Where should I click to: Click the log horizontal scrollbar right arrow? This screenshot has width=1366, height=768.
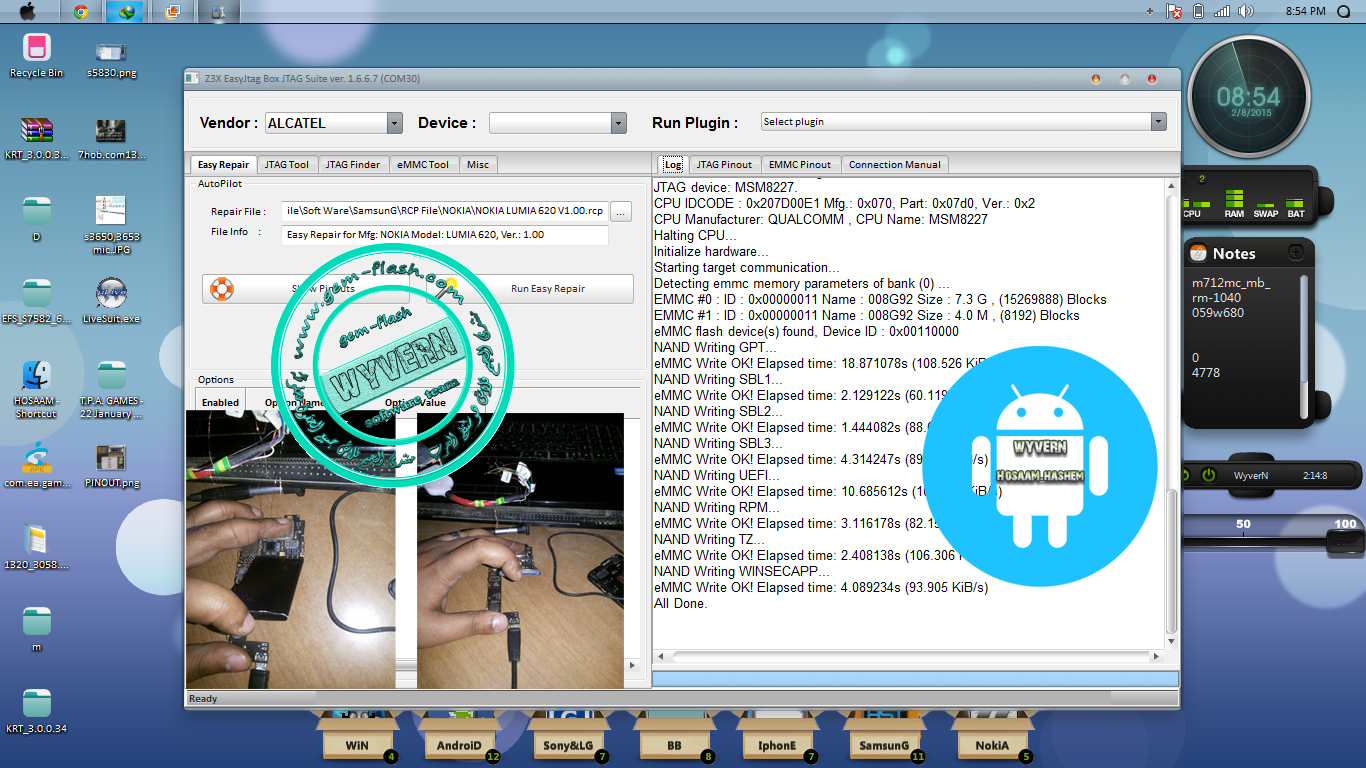point(1157,657)
